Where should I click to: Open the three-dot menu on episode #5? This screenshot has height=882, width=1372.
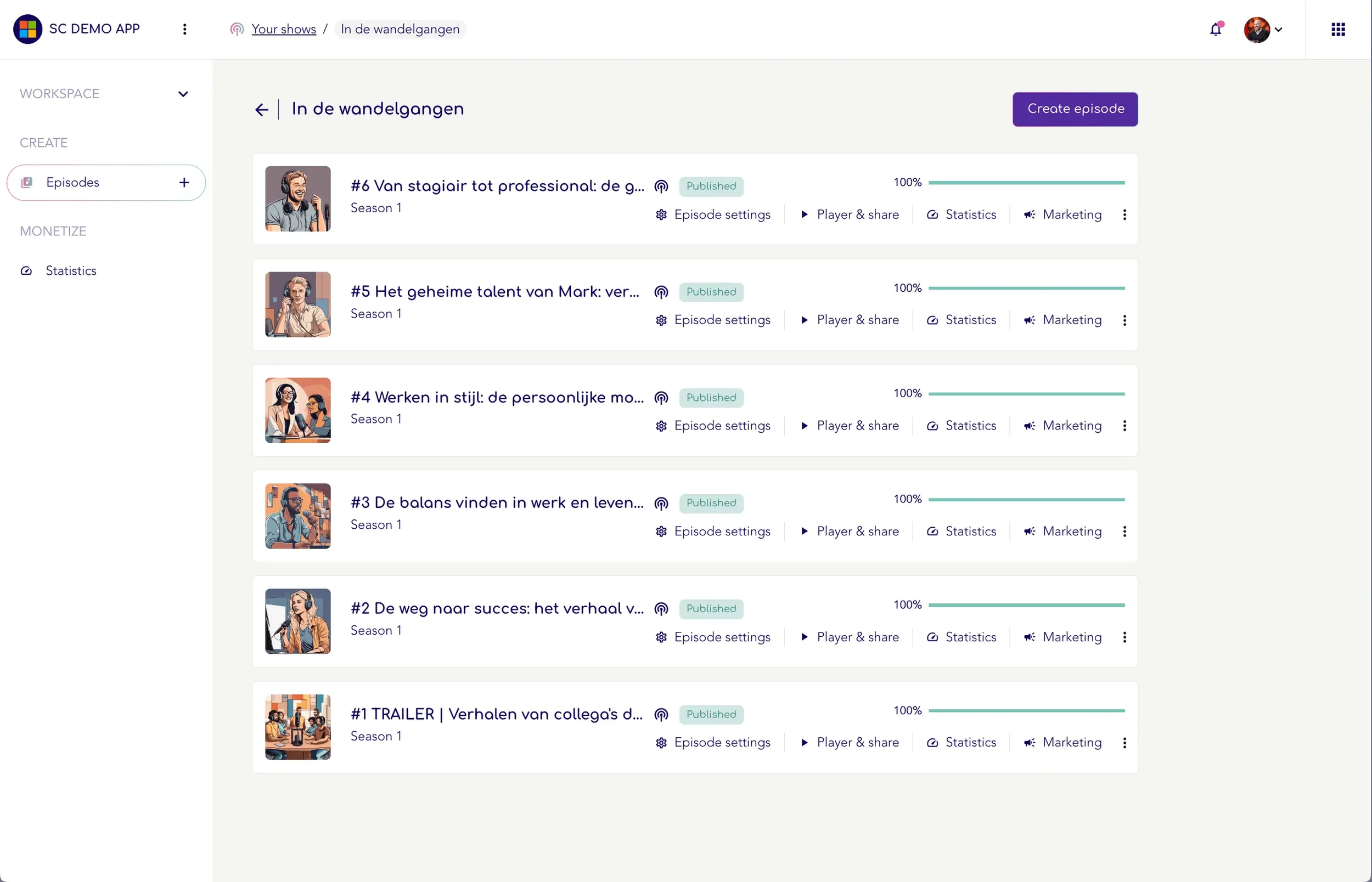click(x=1124, y=320)
